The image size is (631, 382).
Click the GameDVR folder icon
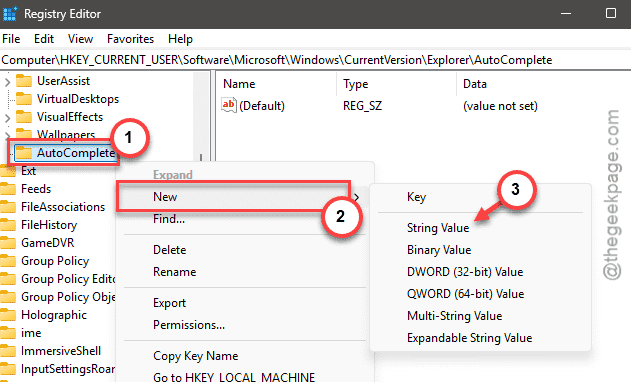8,243
